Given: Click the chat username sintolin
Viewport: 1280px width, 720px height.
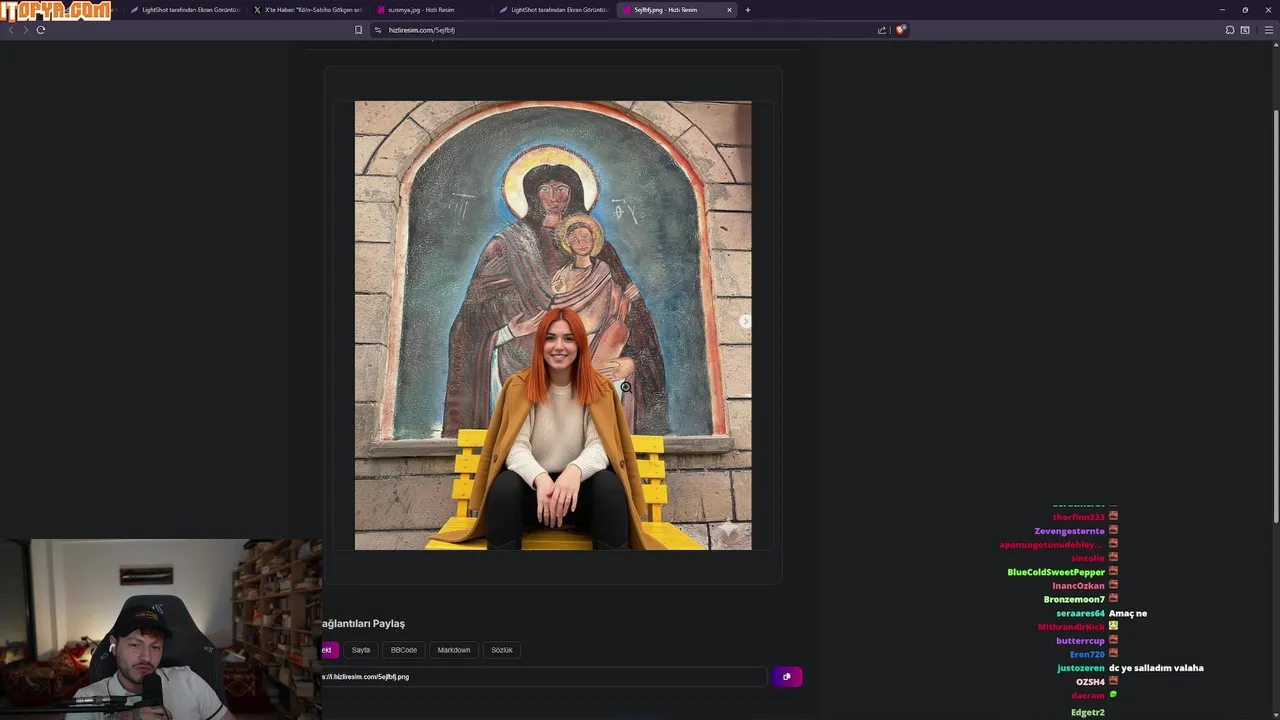Looking at the screenshot, I should click(1088, 558).
